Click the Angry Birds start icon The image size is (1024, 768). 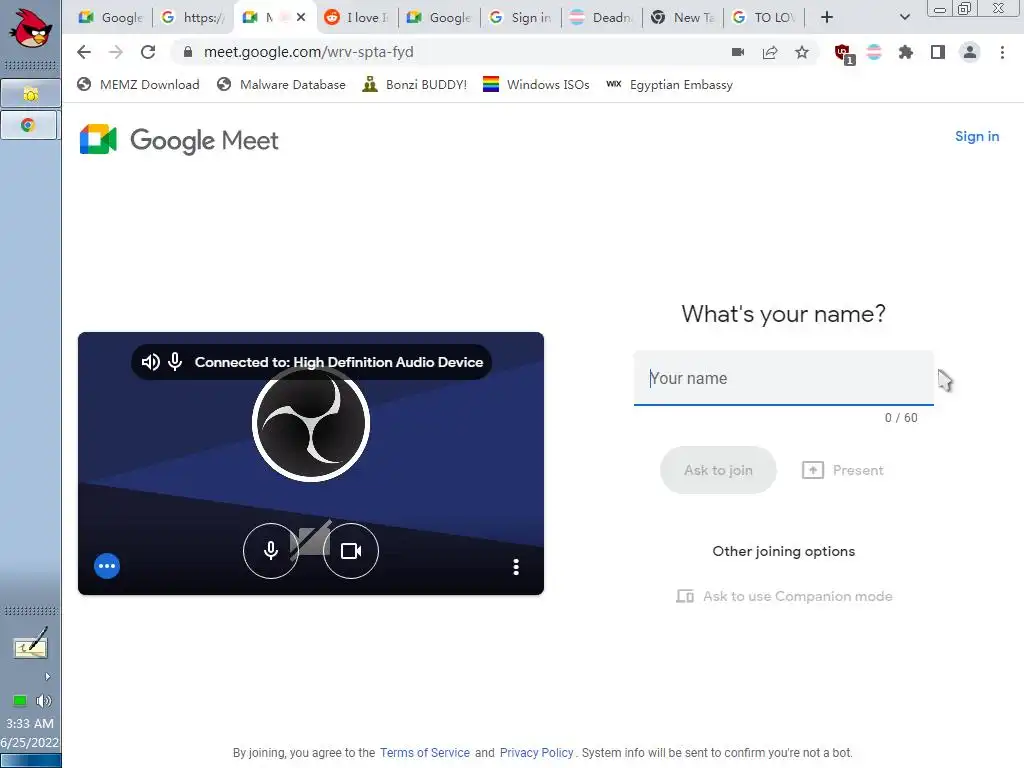(x=30, y=29)
